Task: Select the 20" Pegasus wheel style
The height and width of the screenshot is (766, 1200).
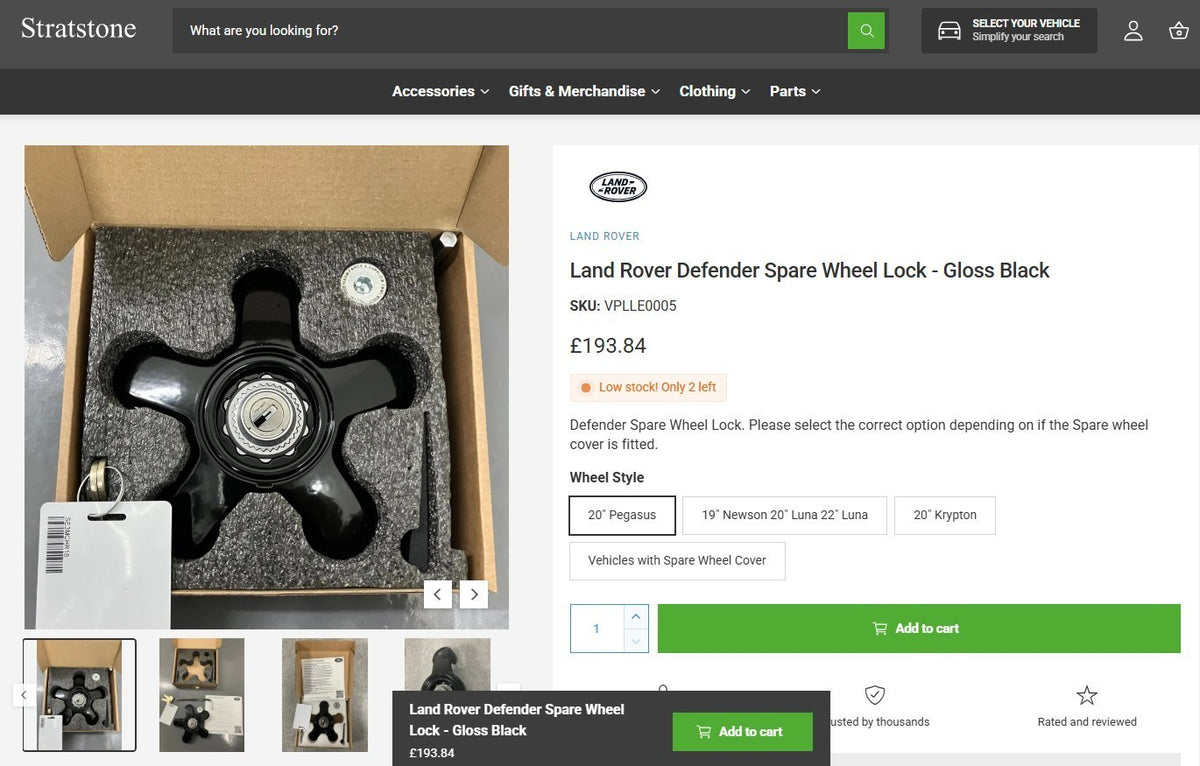Action: 622,515
